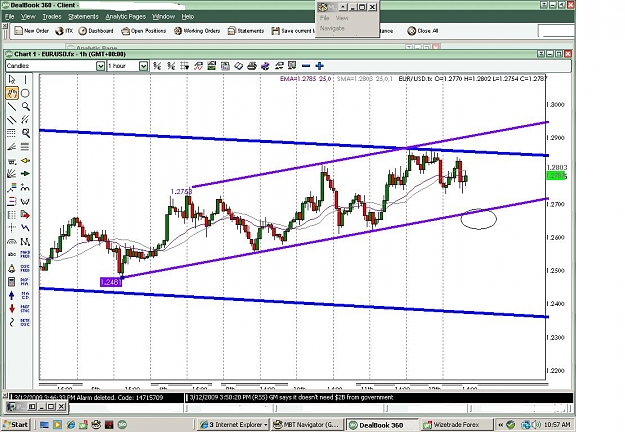The width and height of the screenshot is (625, 432).
Task: Select the vertical line tool
Action: tap(25, 80)
